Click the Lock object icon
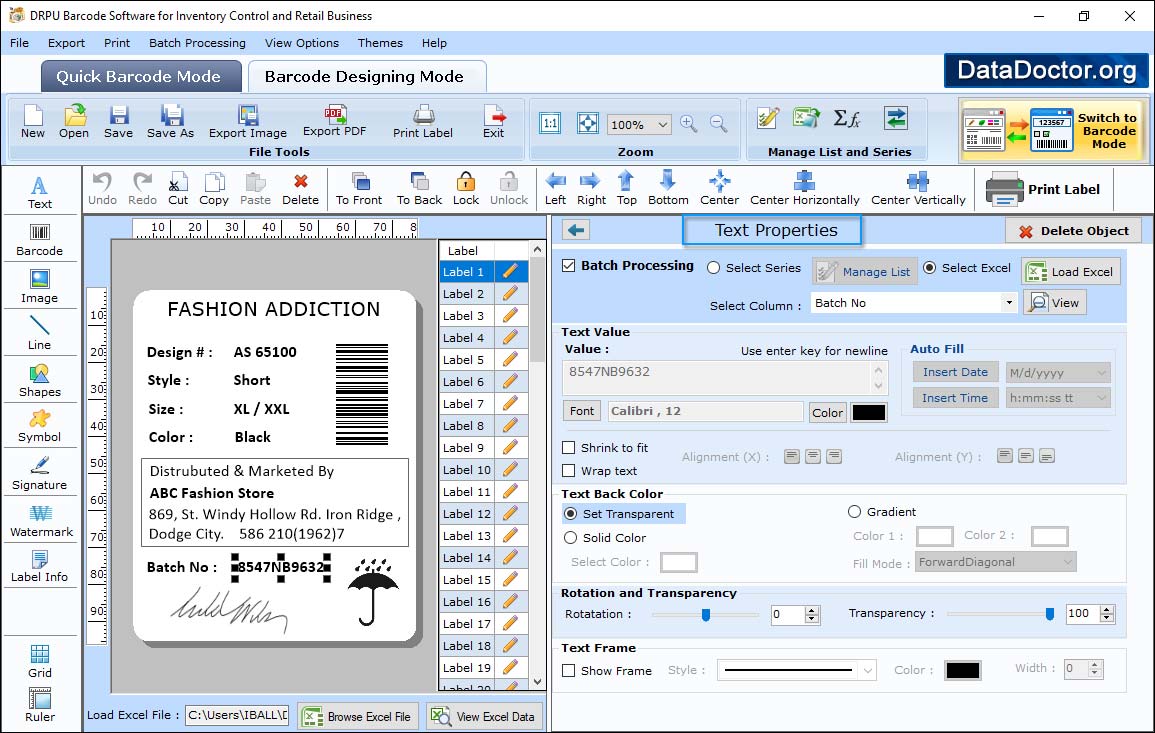This screenshot has width=1155, height=733. coord(466,189)
